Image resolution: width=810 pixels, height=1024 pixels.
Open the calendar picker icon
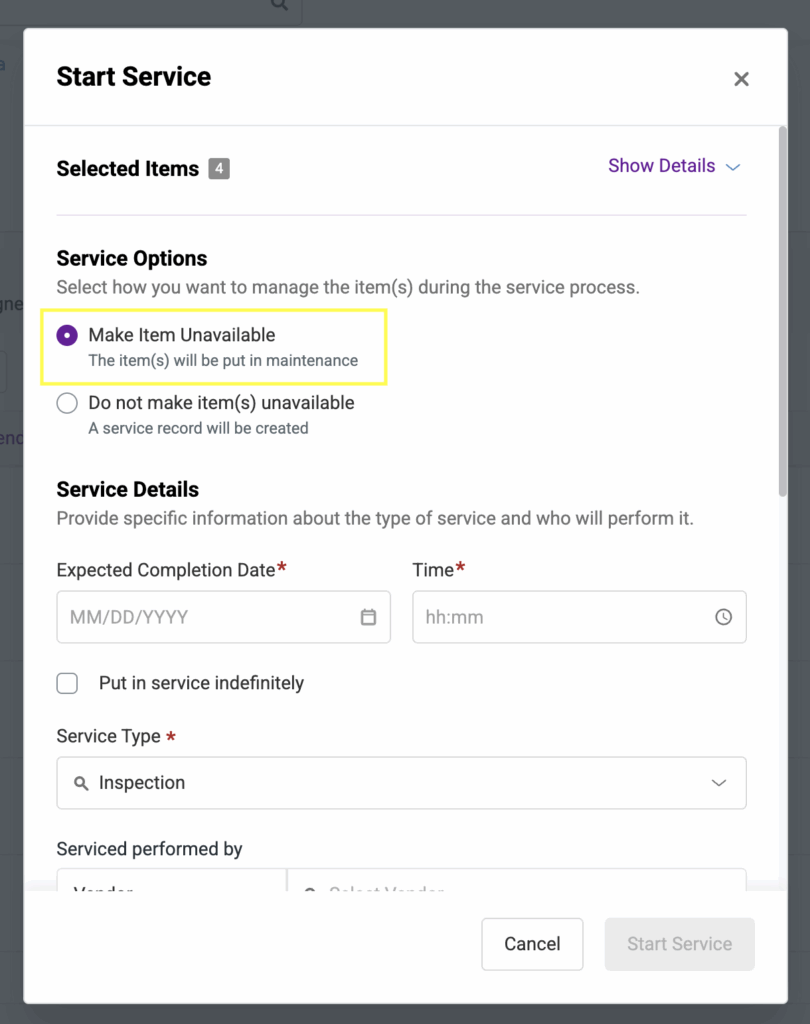(368, 617)
